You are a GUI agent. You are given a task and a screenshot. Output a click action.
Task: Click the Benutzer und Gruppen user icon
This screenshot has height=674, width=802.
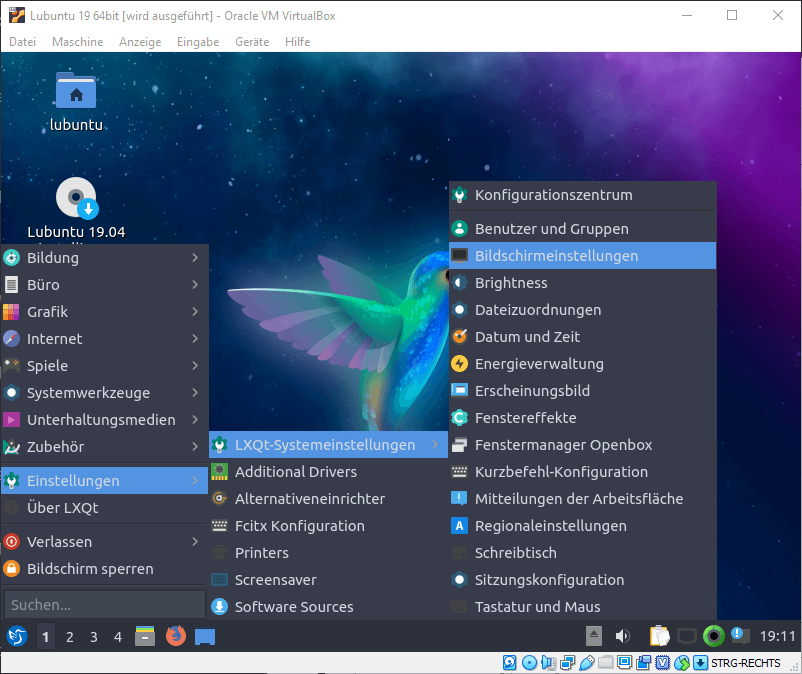click(x=459, y=229)
